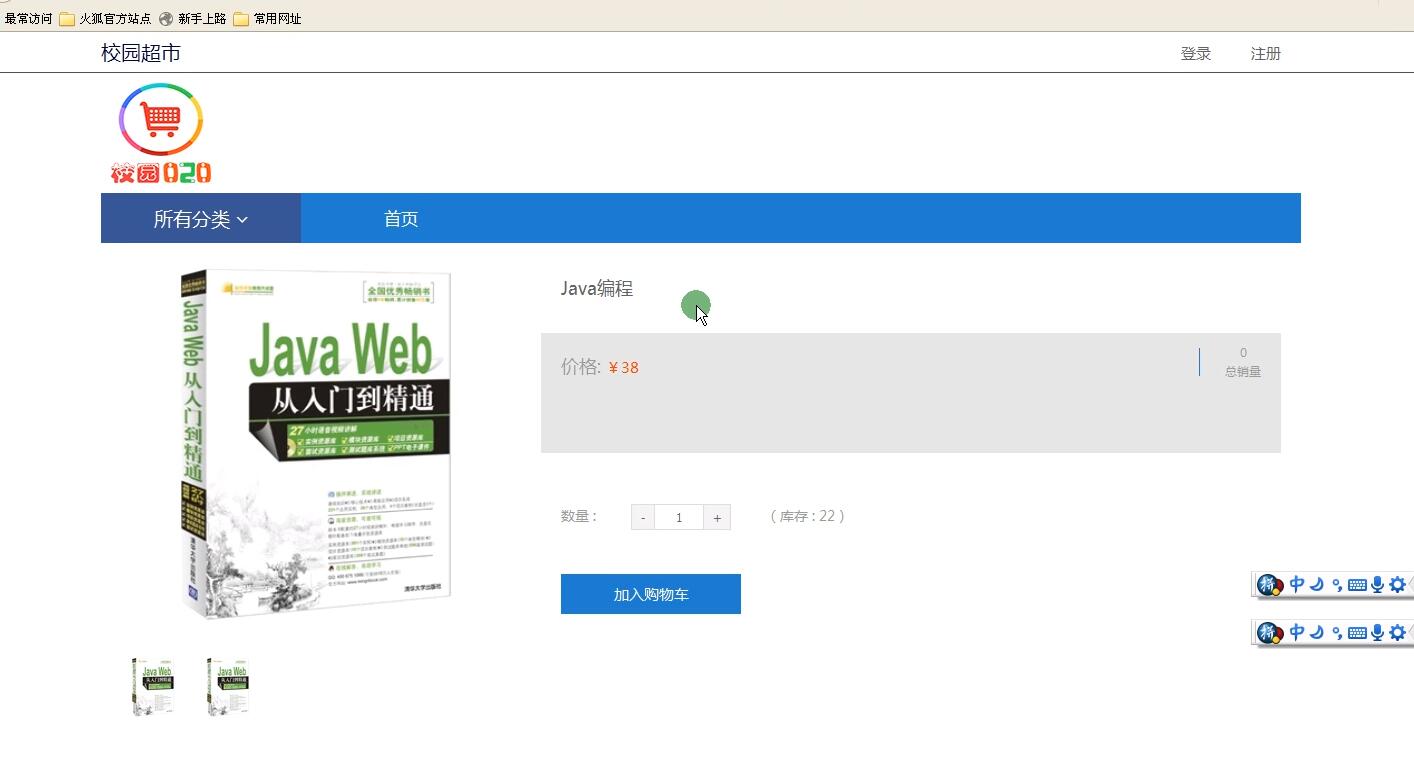This screenshot has width=1414, height=773.
Task: Open the Sogou pinyin logo in upper IME bar
Action: point(1269,585)
